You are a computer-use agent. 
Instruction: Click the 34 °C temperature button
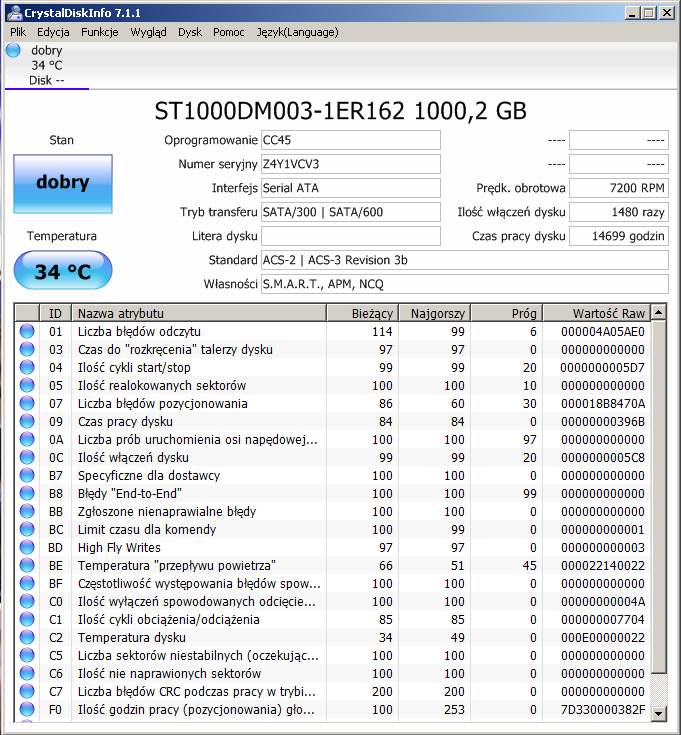point(63,270)
